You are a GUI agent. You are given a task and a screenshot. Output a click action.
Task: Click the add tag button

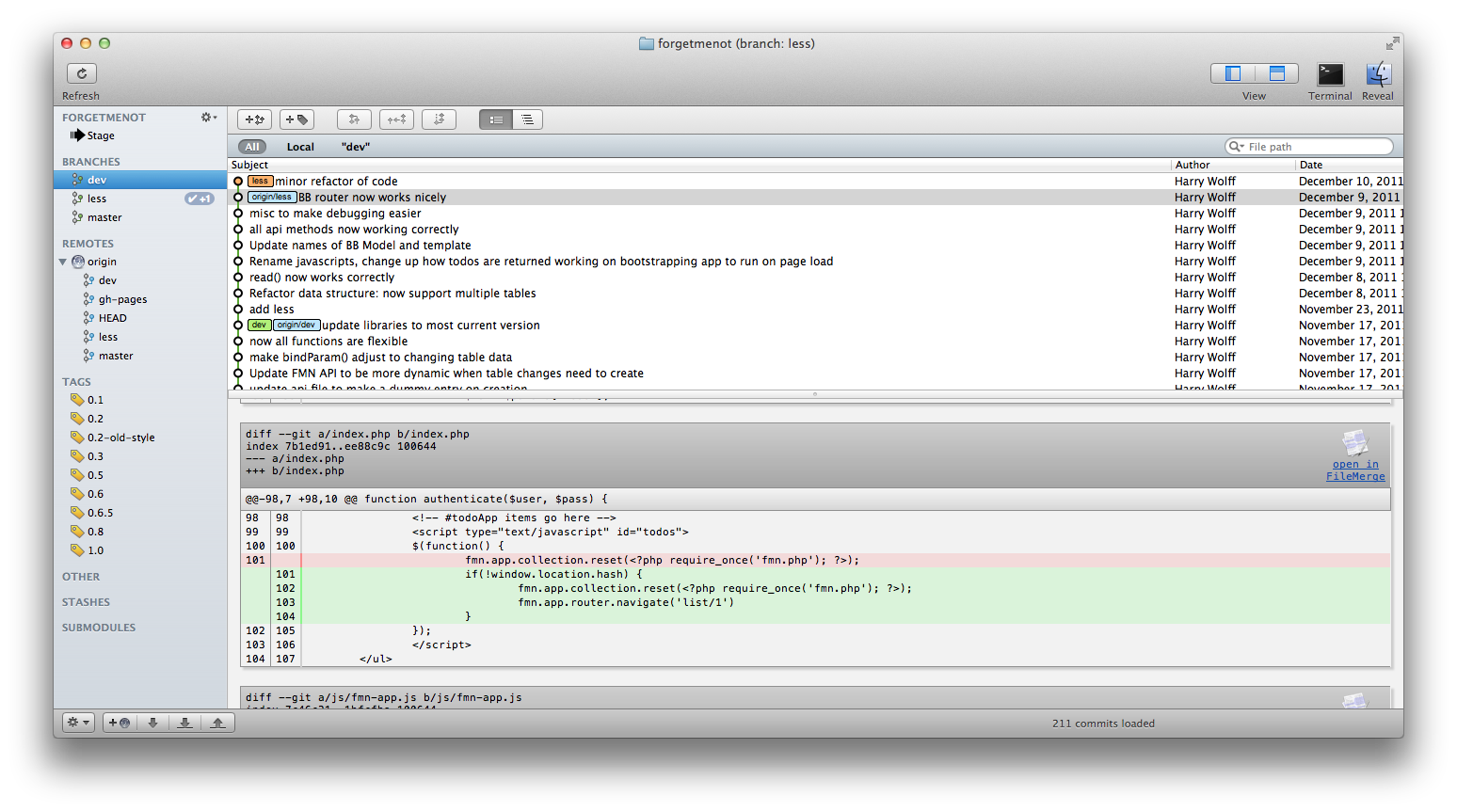tap(296, 119)
